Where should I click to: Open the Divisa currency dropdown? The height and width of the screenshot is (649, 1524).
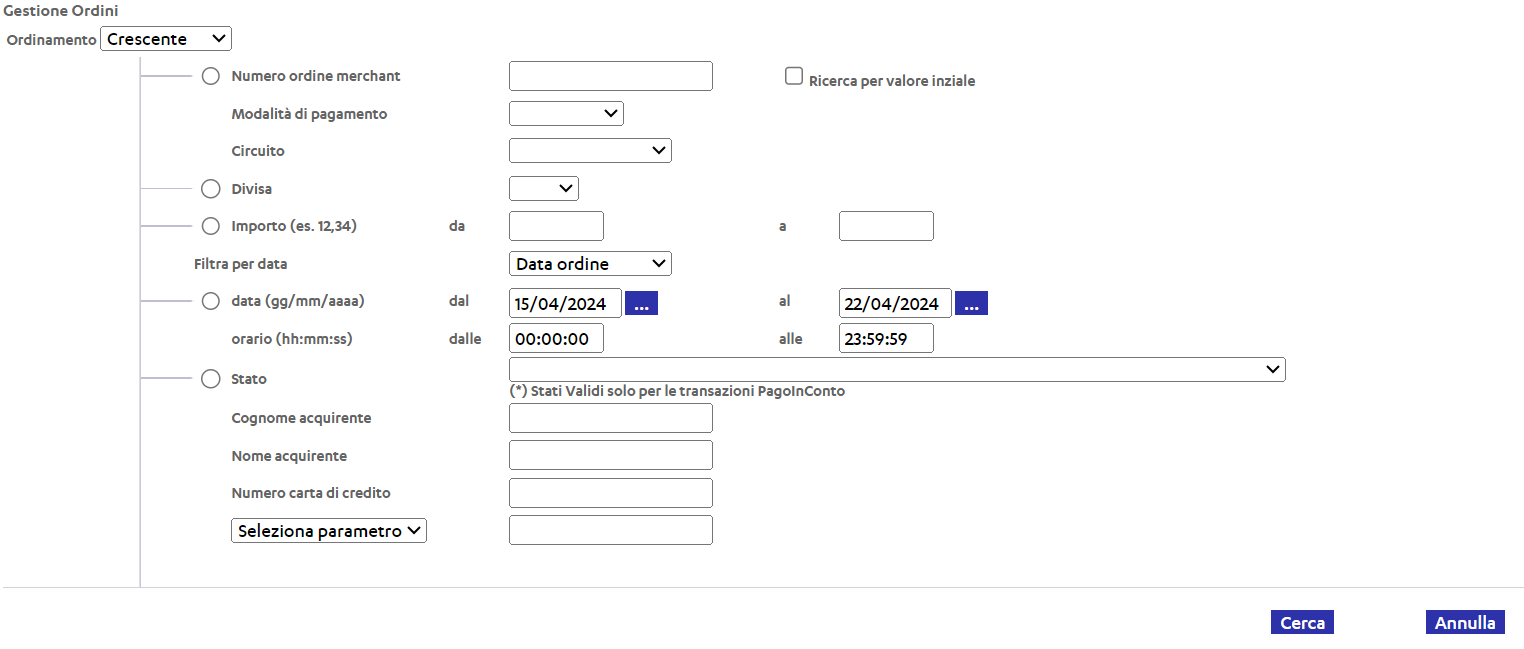(544, 188)
